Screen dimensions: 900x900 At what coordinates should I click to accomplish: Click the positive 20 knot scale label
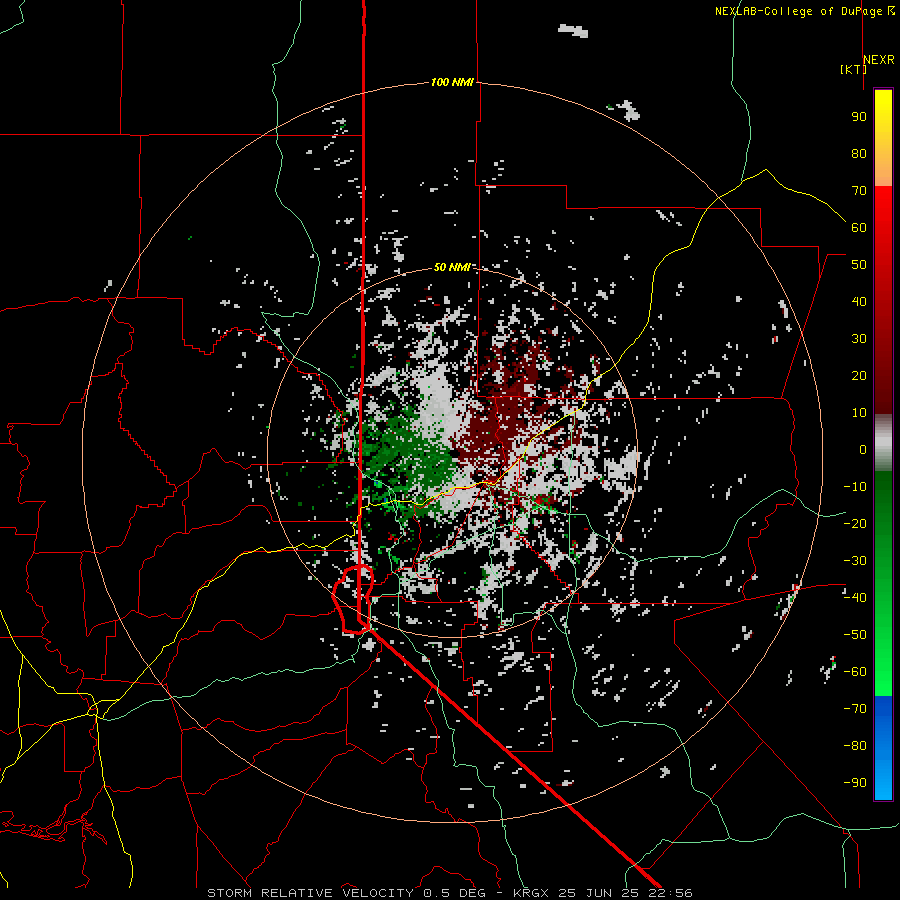click(x=859, y=375)
